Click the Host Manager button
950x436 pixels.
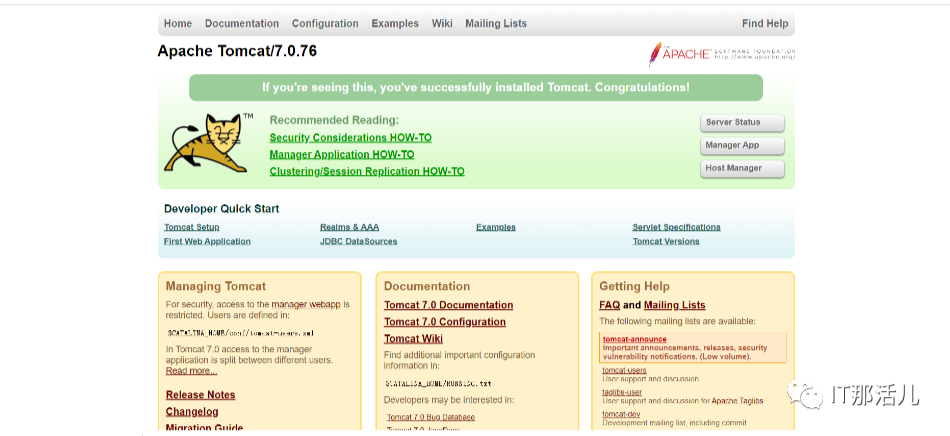pos(742,168)
